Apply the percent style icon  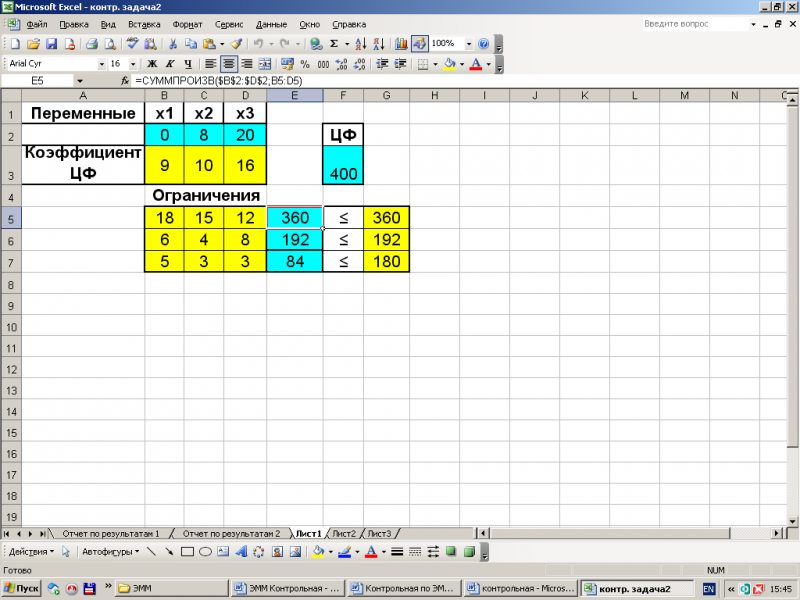[305, 64]
